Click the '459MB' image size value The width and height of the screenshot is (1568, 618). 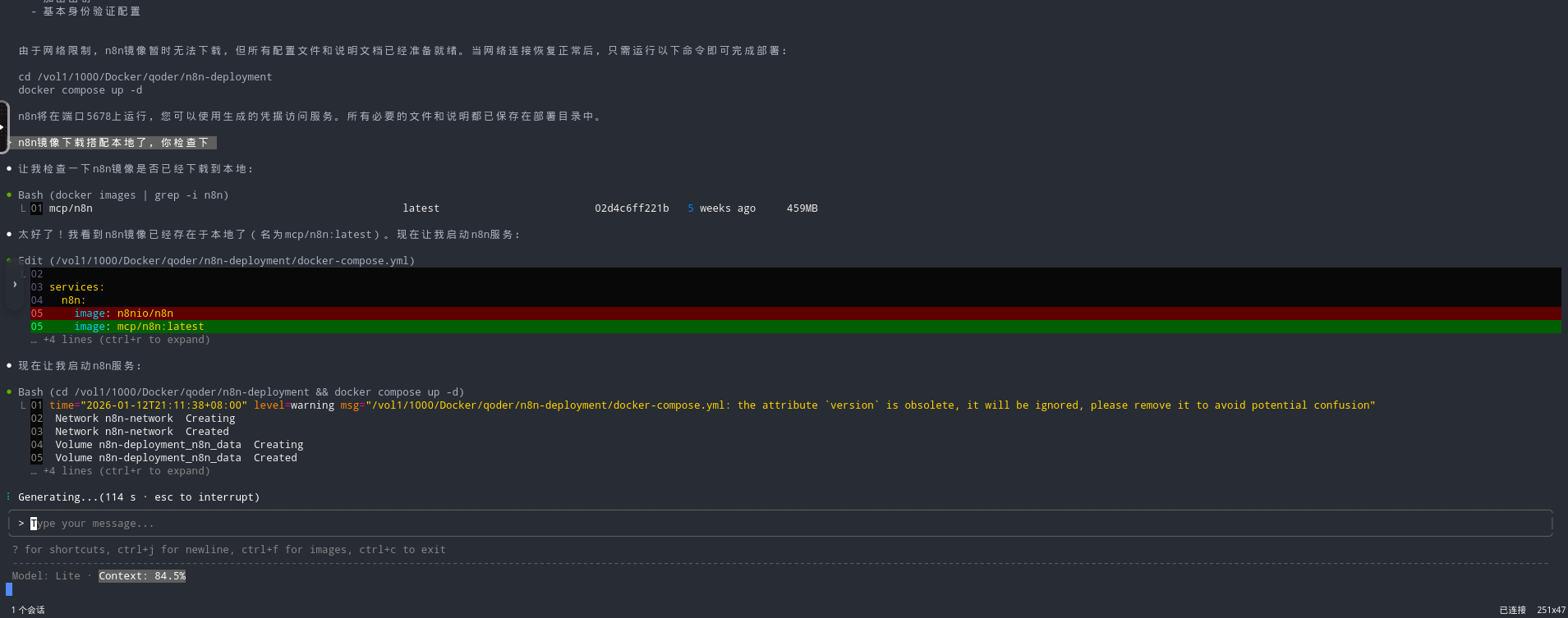(802, 208)
